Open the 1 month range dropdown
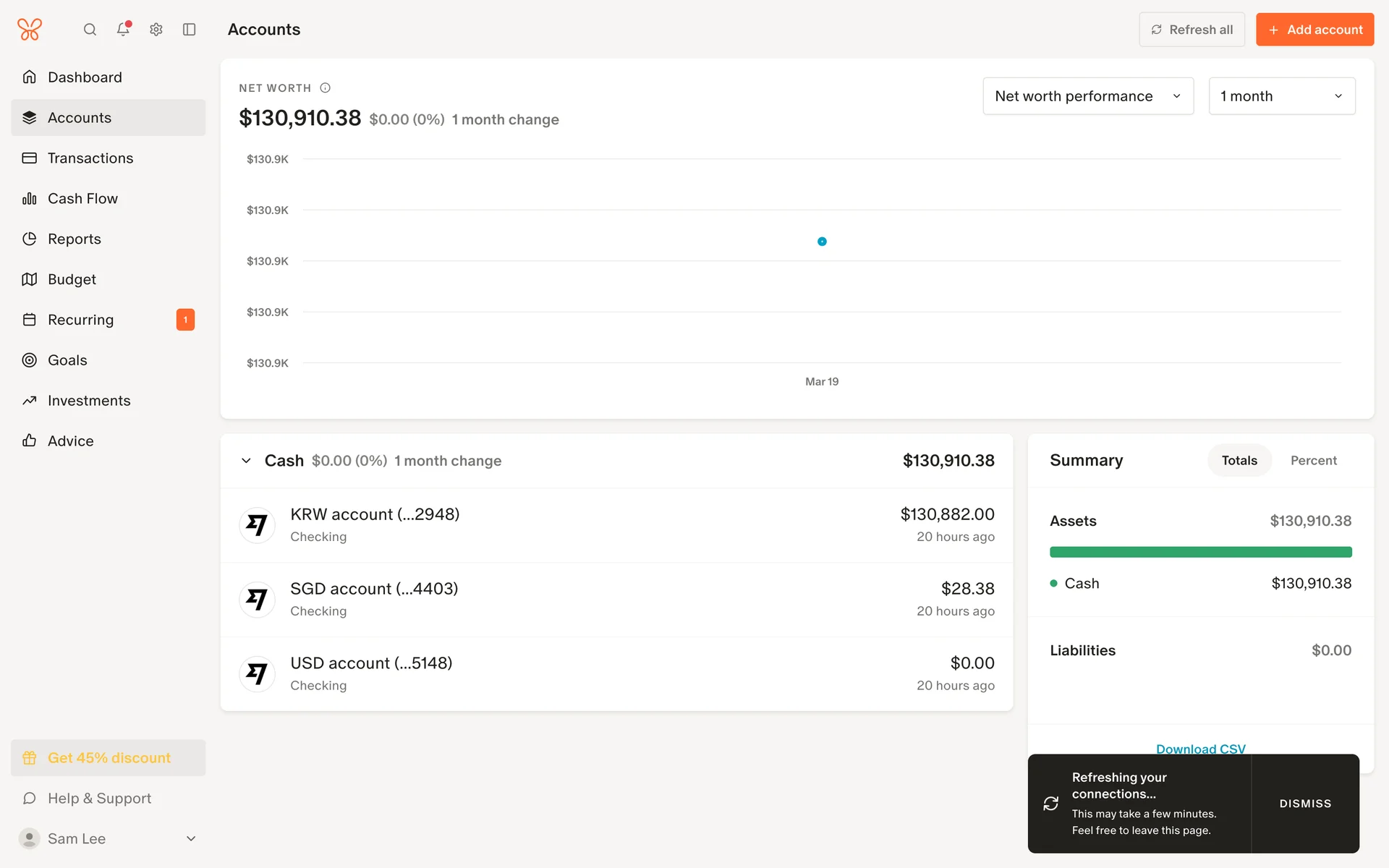1389x868 pixels. (x=1281, y=96)
